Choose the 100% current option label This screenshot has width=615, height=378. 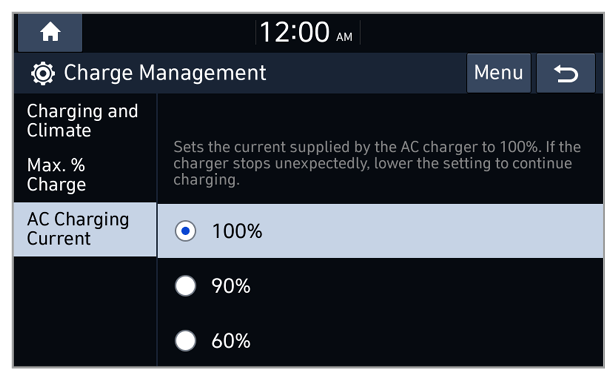pos(237,231)
